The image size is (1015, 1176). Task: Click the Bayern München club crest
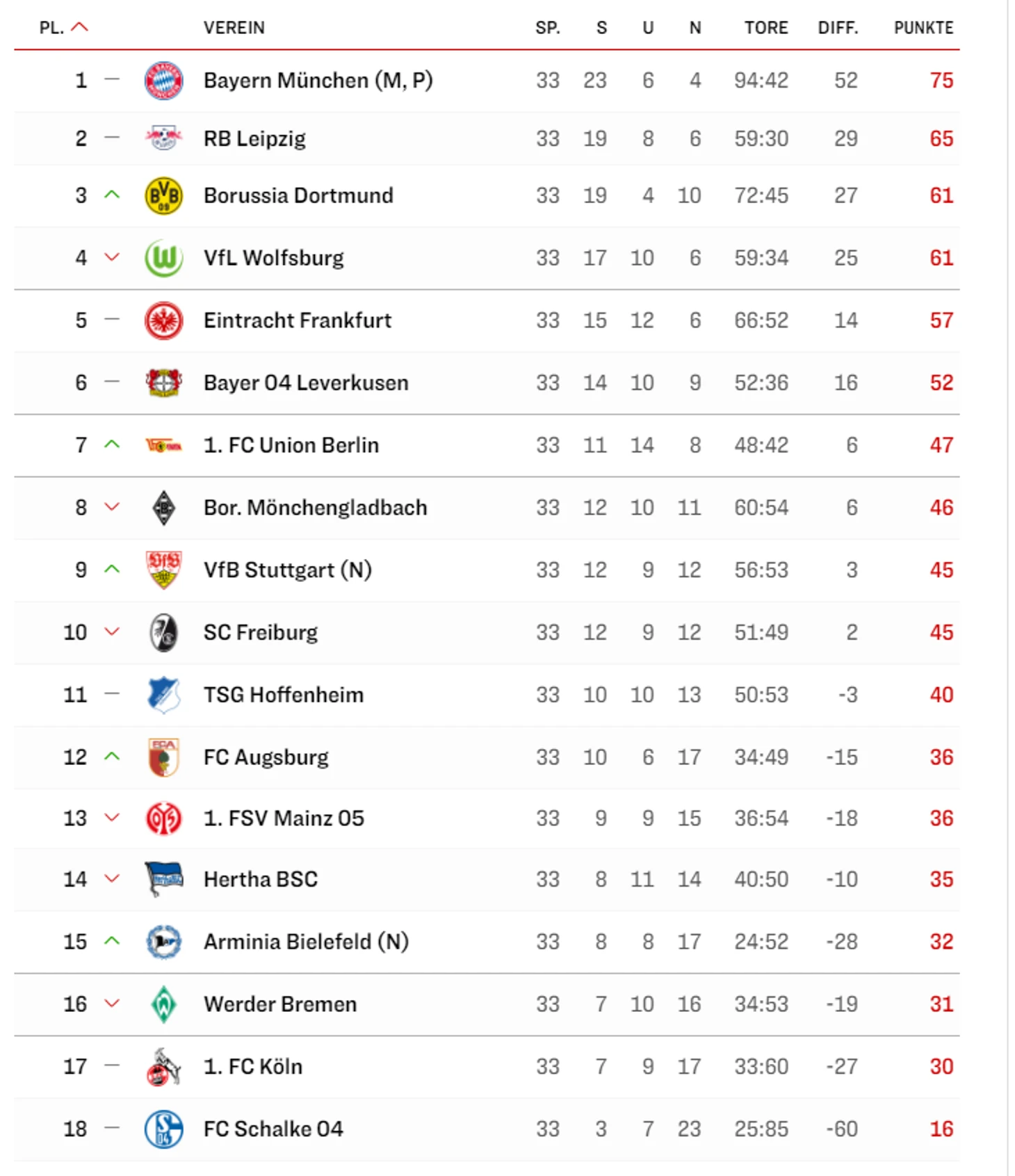point(163,81)
